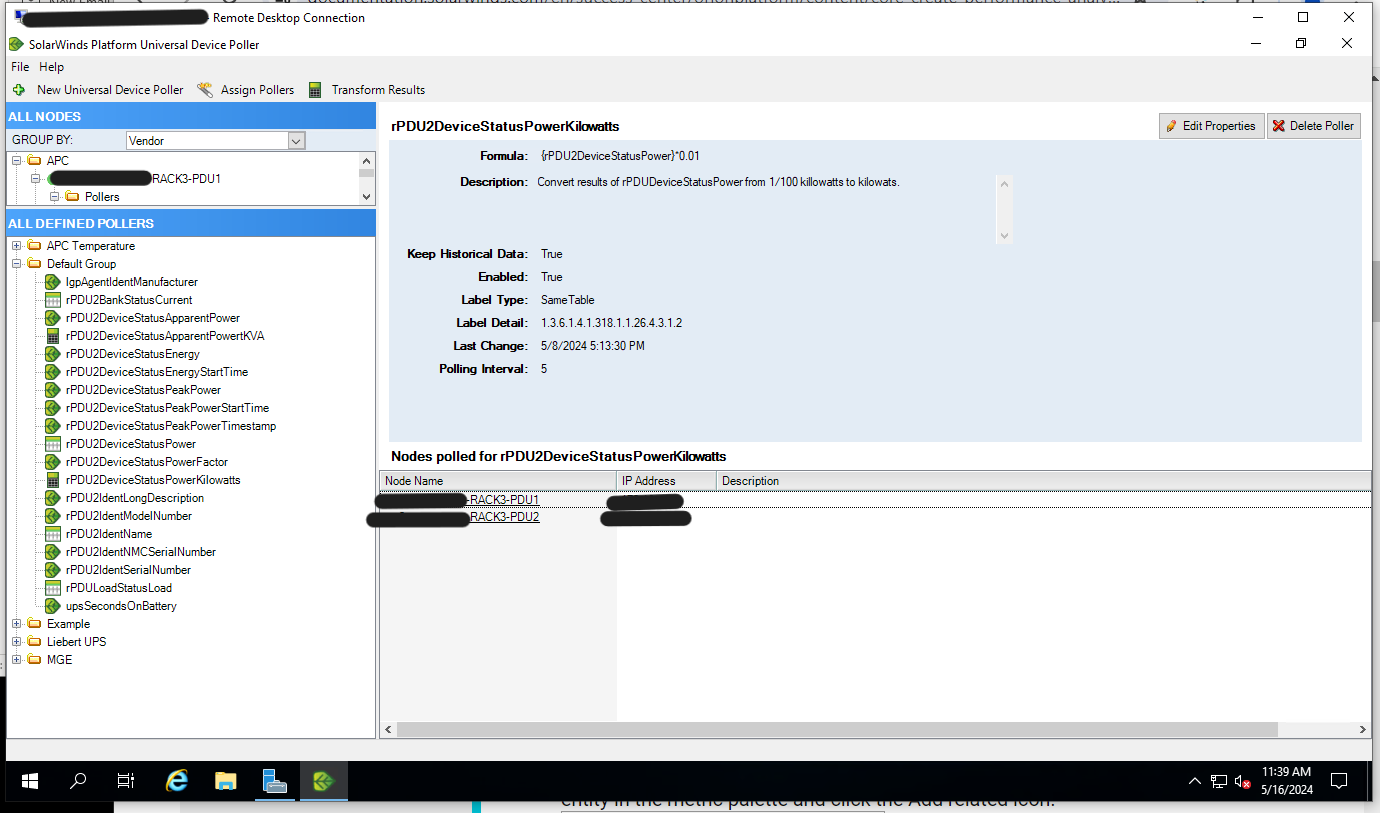Screen dimensions: 1380x813
Task: Click description box scroll down arrow
Action: click(1005, 236)
